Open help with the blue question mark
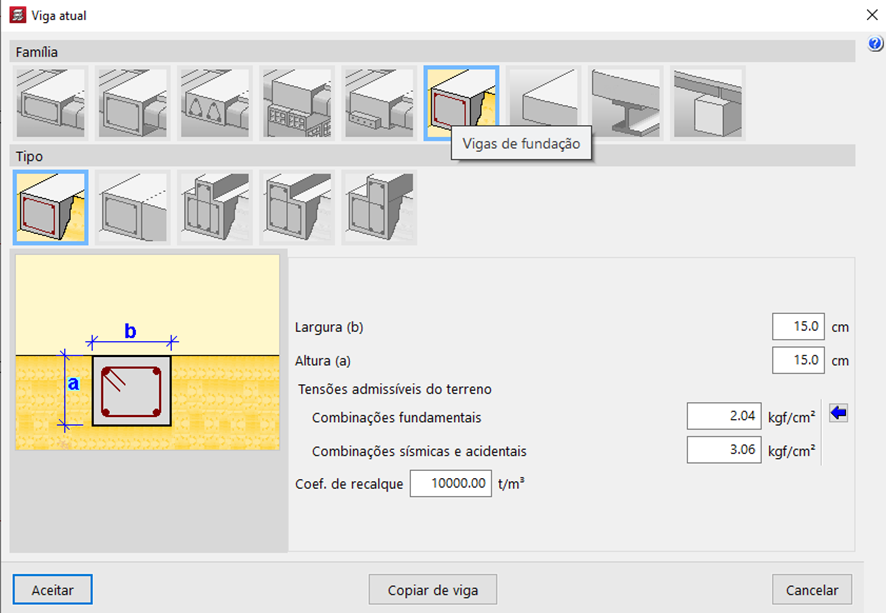The width and height of the screenshot is (886, 613). 875,44
